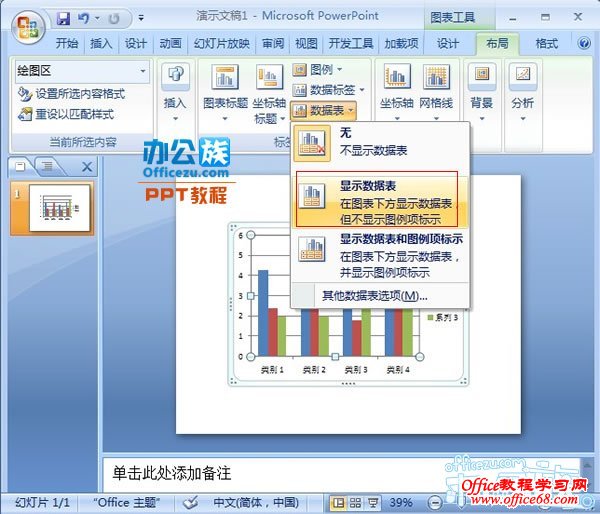Switch to the outline pane tab
The image size is (600, 514).
pos(47,166)
